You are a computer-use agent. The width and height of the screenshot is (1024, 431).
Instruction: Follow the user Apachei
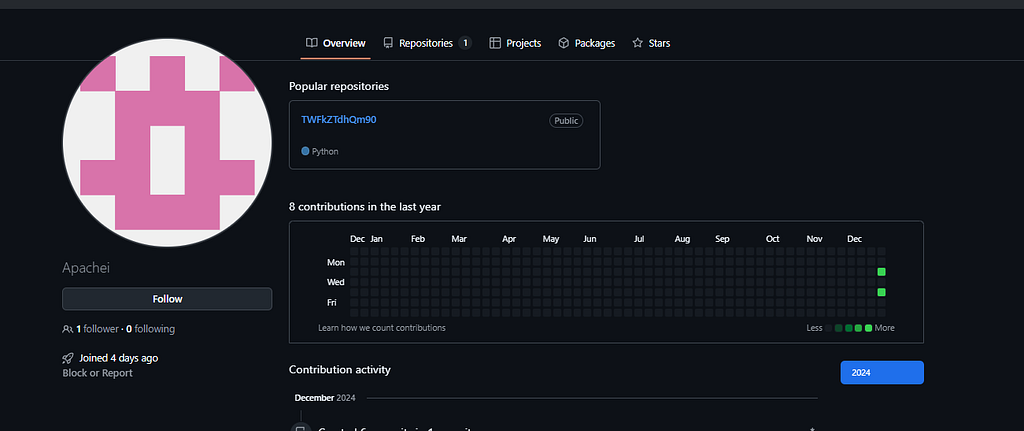[167, 299]
